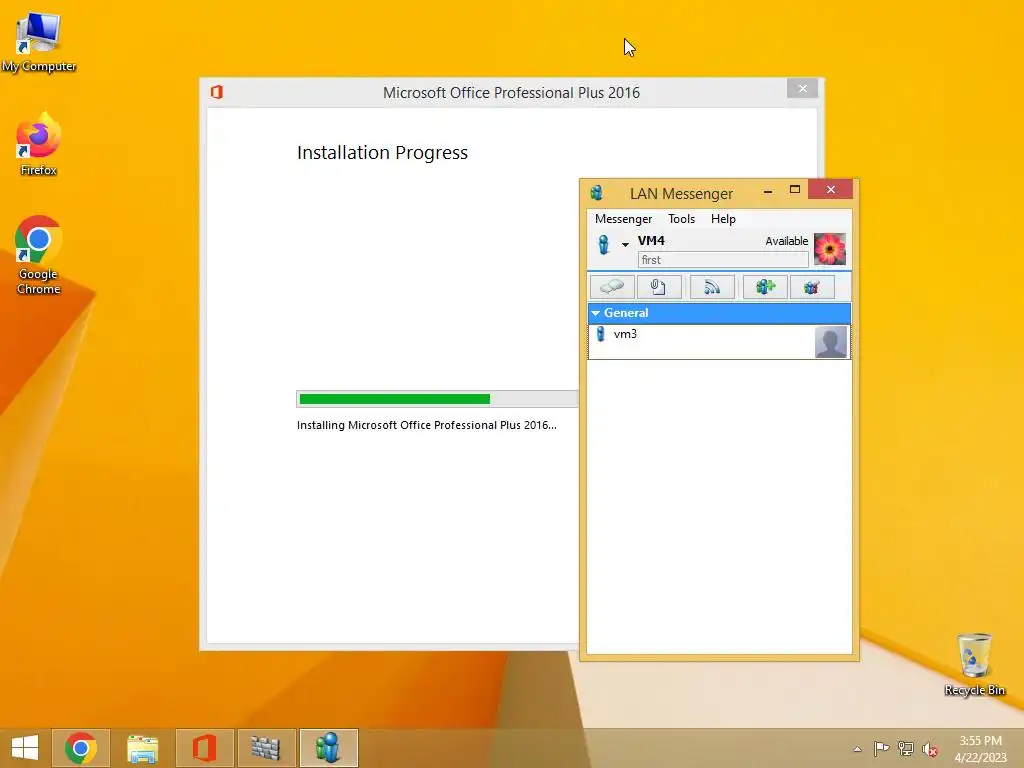Viewport: 1024px width, 768px height.
Task: Click the Start conversation chat bubbles button
Action: point(612,287)
